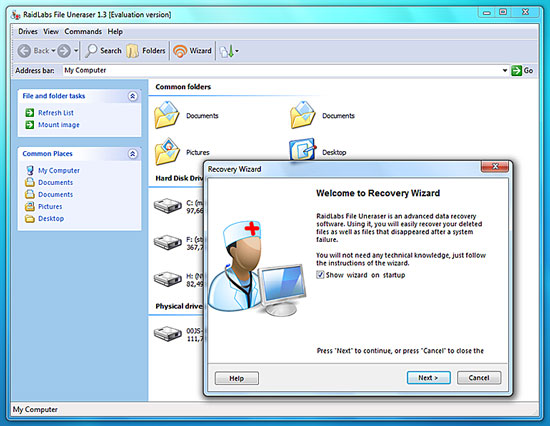The height and width of the screenshot is (426, 550).
Task: Open the Pictures folder icon in Common folders
Action: pyautogui.click(x=167, y=151)
